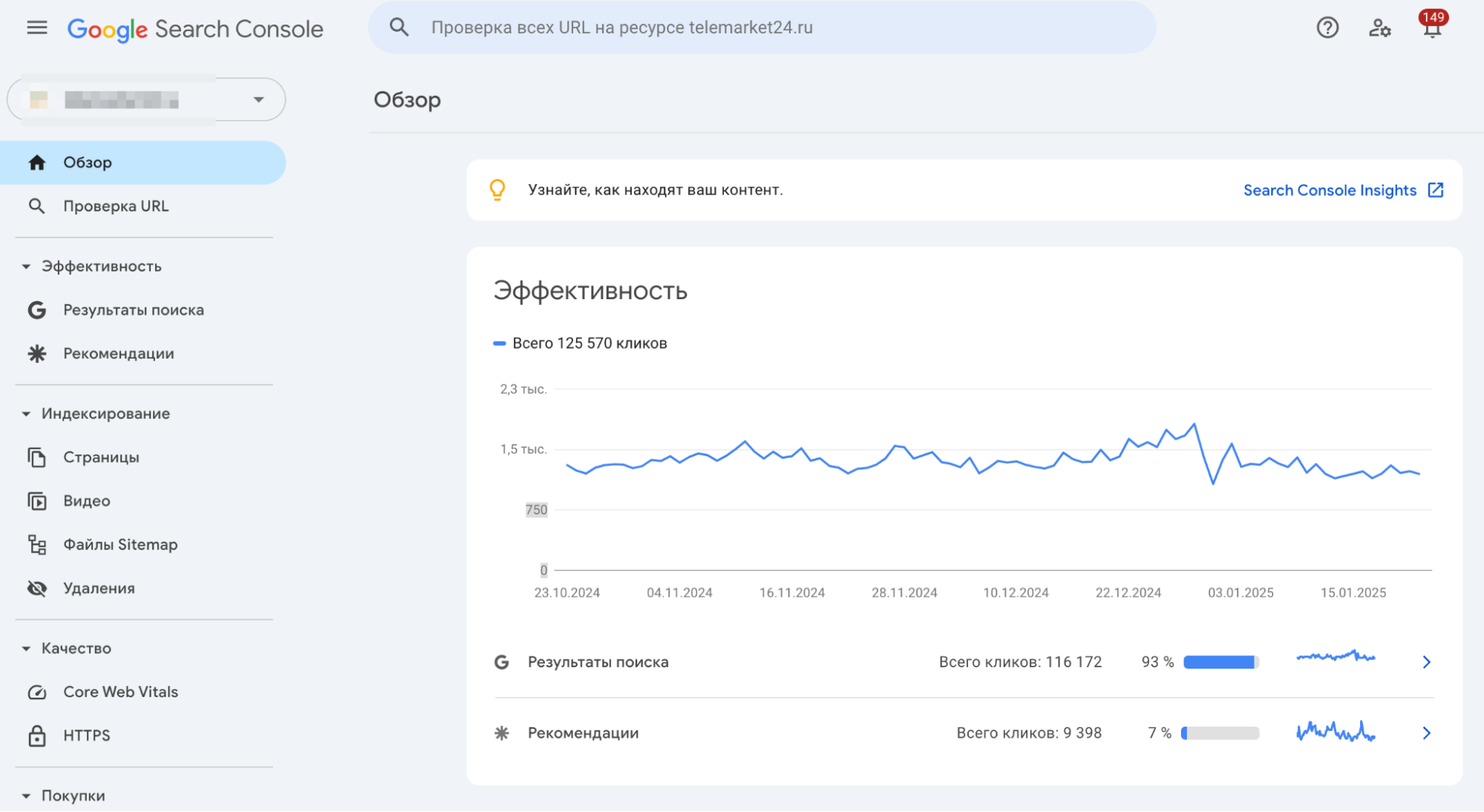1484x812 pixels.
Task: Click the asterisk icon beside Рекомендации in sidebar
Action: tap(37, 354)
